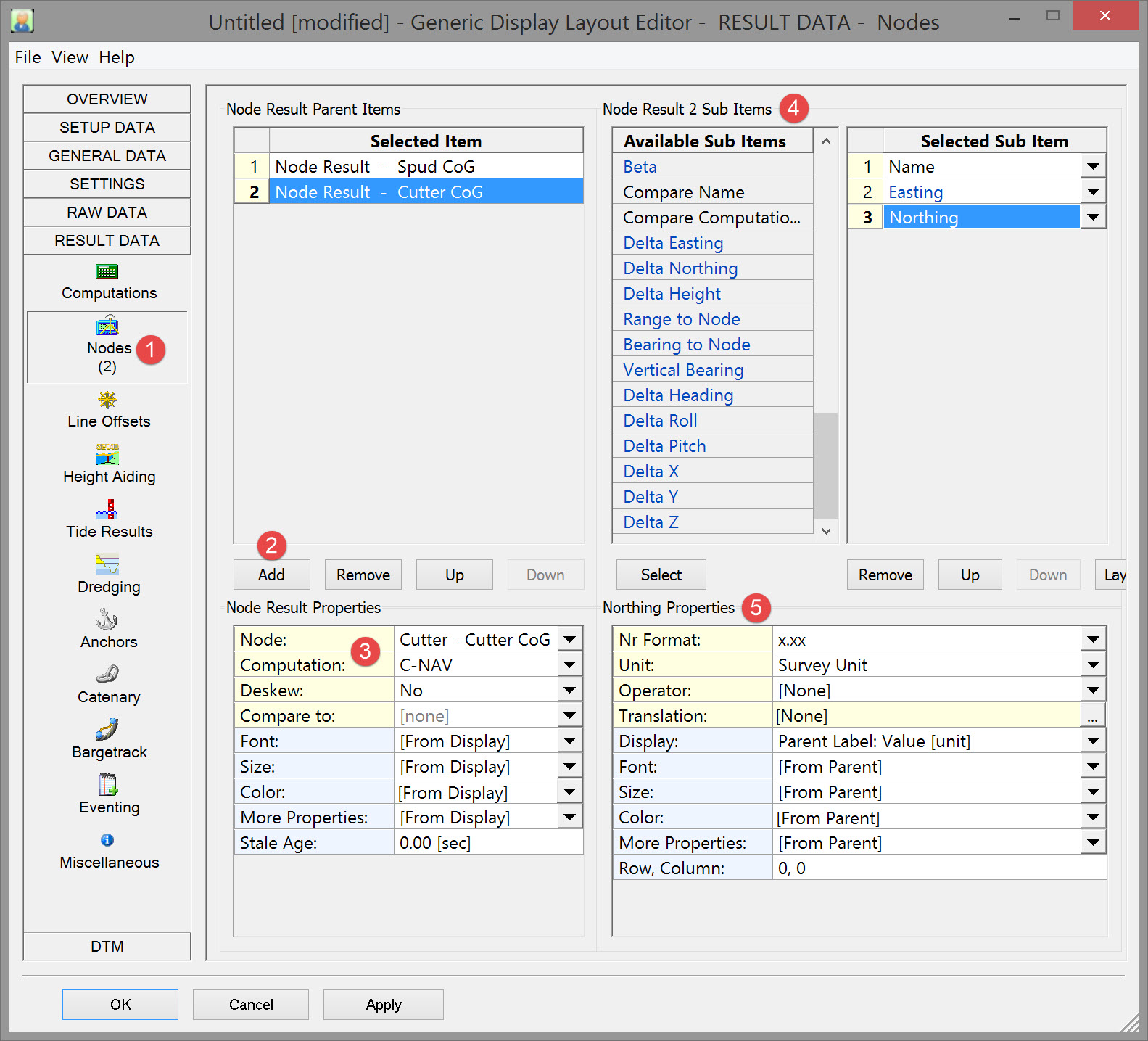Open the Height Aiding icon
1148x1041 pixels.
pos(107,455)
